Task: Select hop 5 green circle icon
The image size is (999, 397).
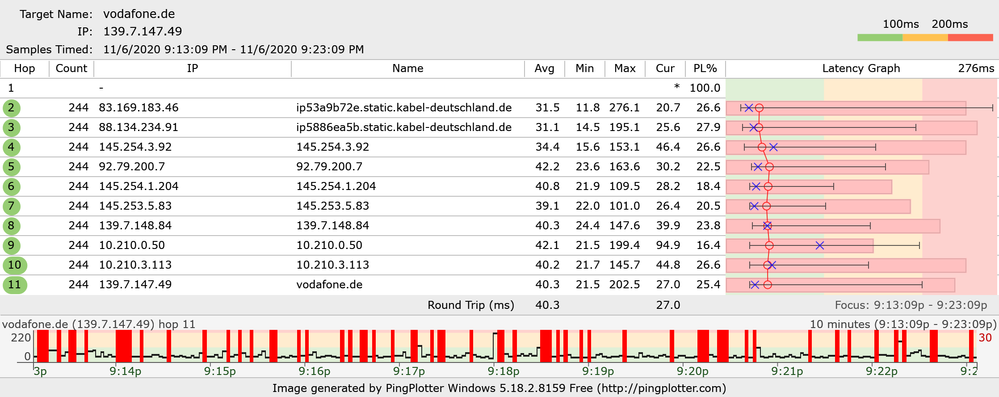Action: pyautogui.click(x=11, y=167)
